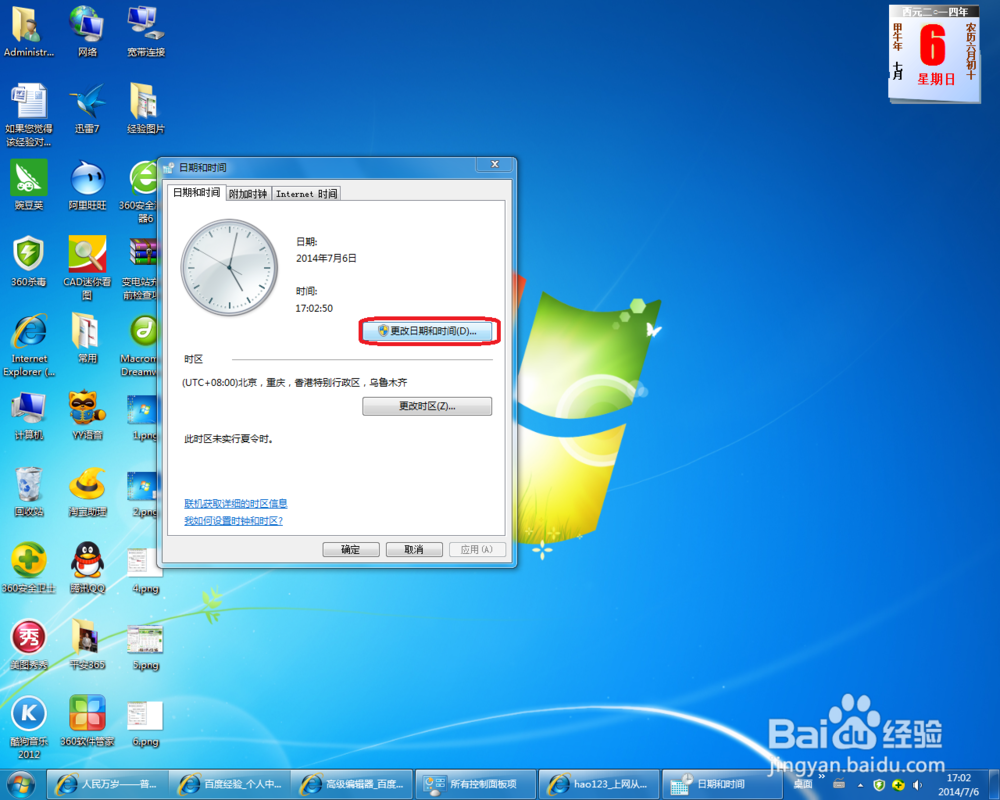Click 360 shield tray icon
1000x800 pixels.
coord(879,785)
